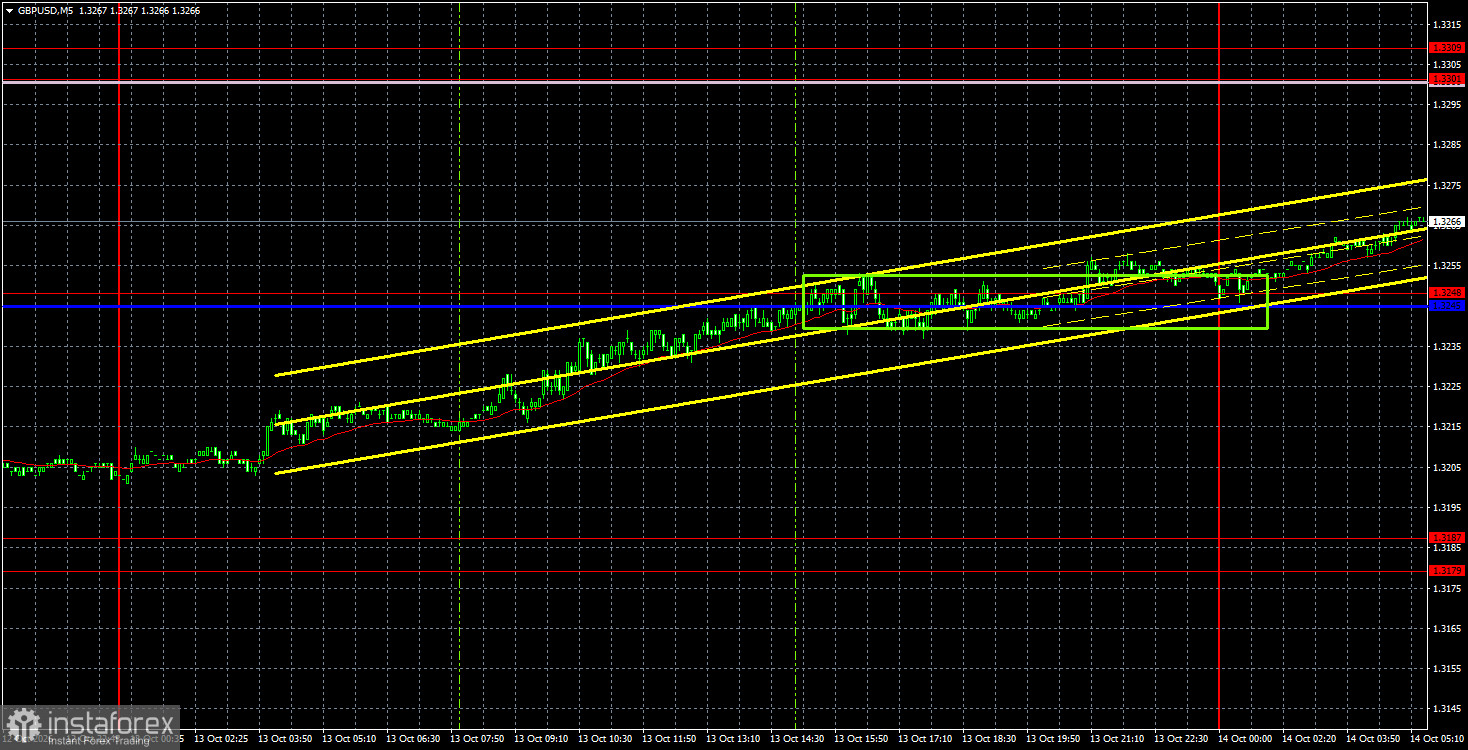This screenshot has width=1468, height=750.
Task: Click the 1.3165 price axis value
Action: (x=1447, y=628)
